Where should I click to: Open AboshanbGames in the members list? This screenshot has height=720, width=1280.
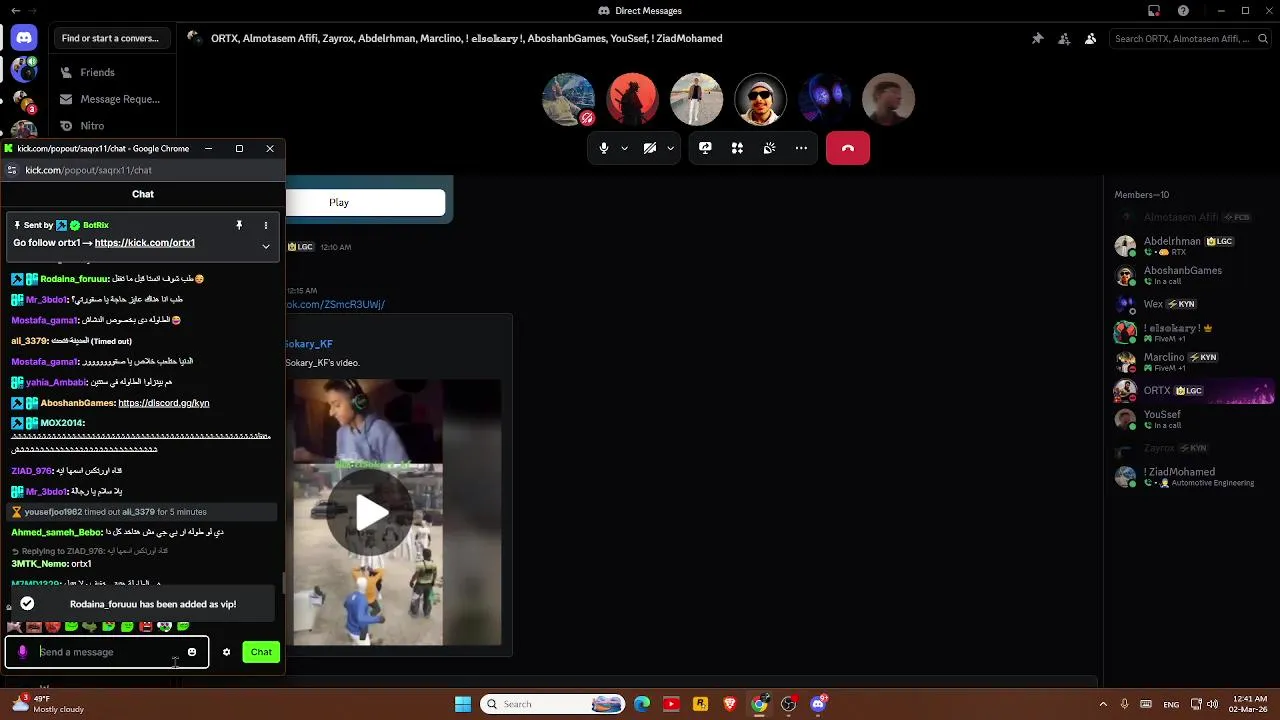click(x=1194, y=275)
